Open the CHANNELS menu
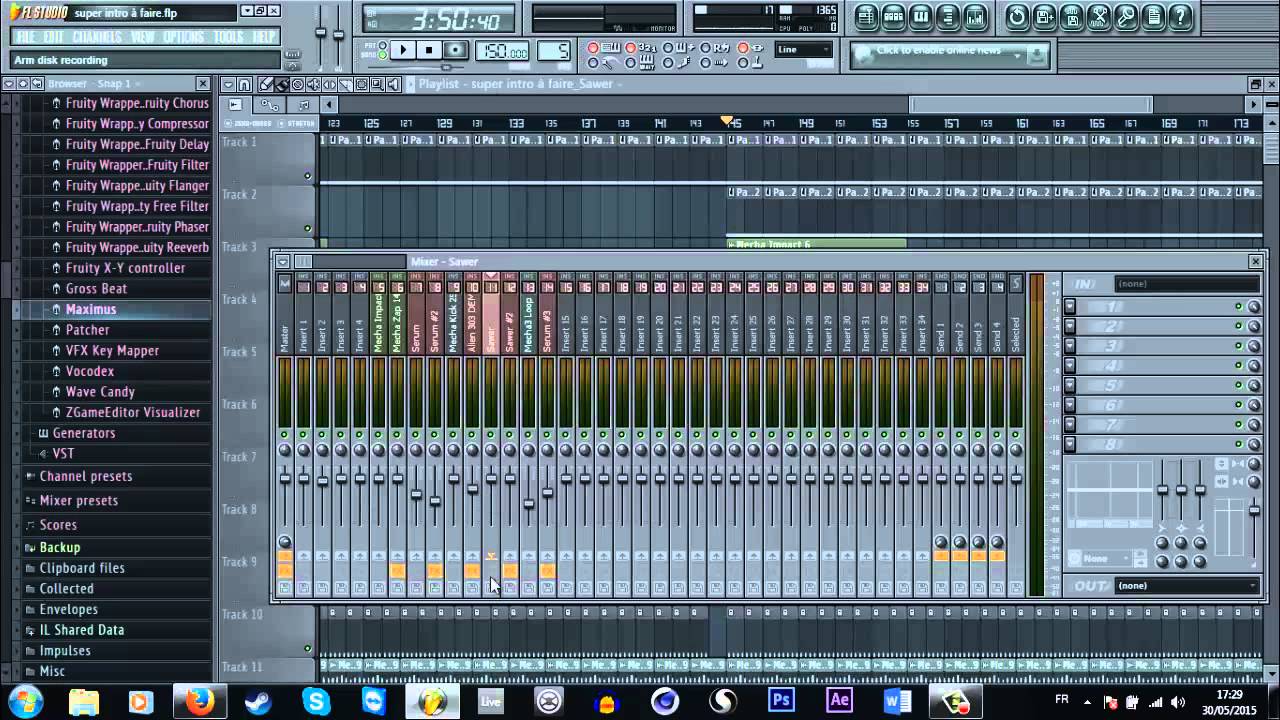 tap(97, 37)
